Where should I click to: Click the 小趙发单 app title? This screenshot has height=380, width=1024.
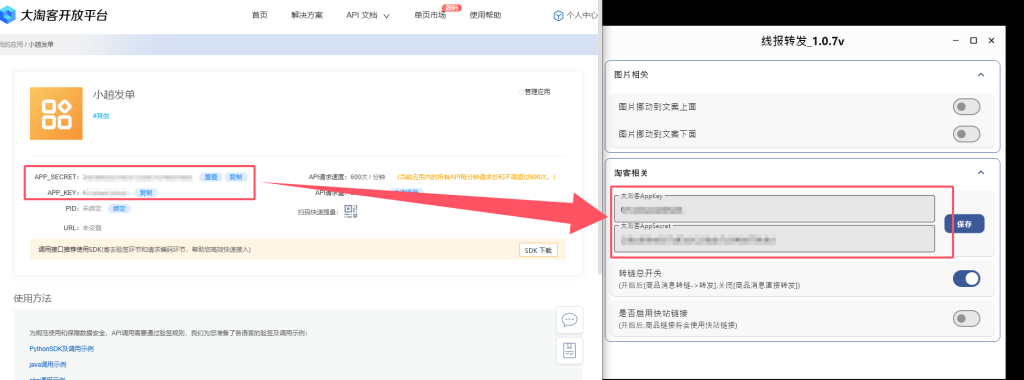(x=114, y=95)
